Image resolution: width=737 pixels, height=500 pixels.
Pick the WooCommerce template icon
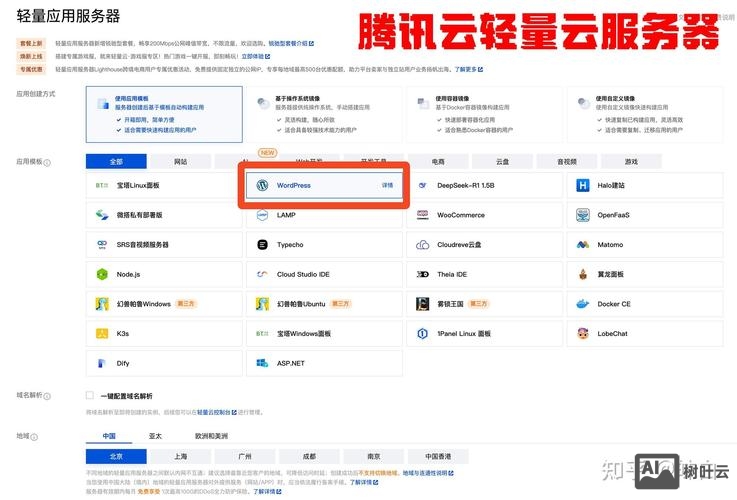[x=423, y=215]
